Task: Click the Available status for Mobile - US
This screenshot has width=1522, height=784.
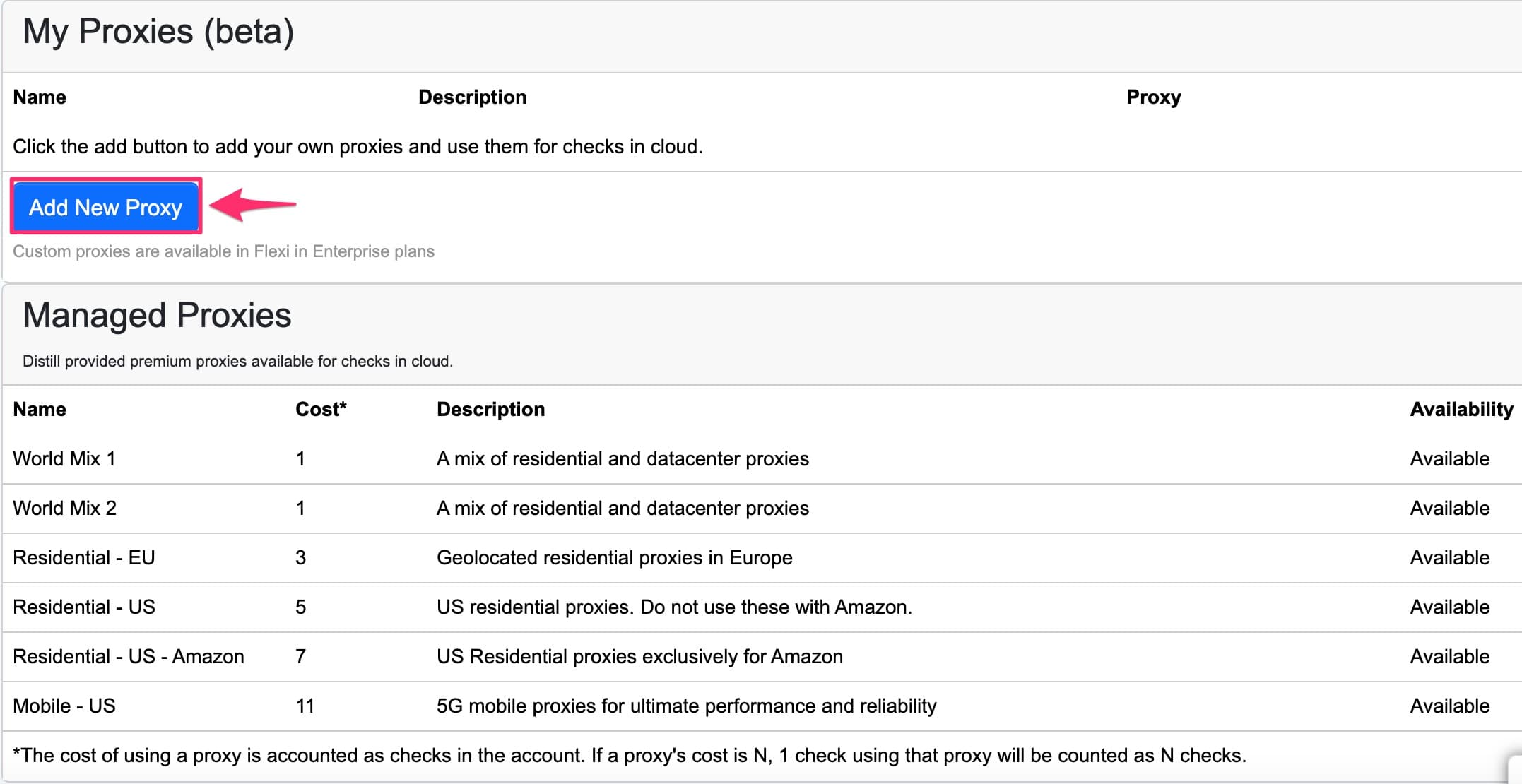Action: click(1449, 706)
